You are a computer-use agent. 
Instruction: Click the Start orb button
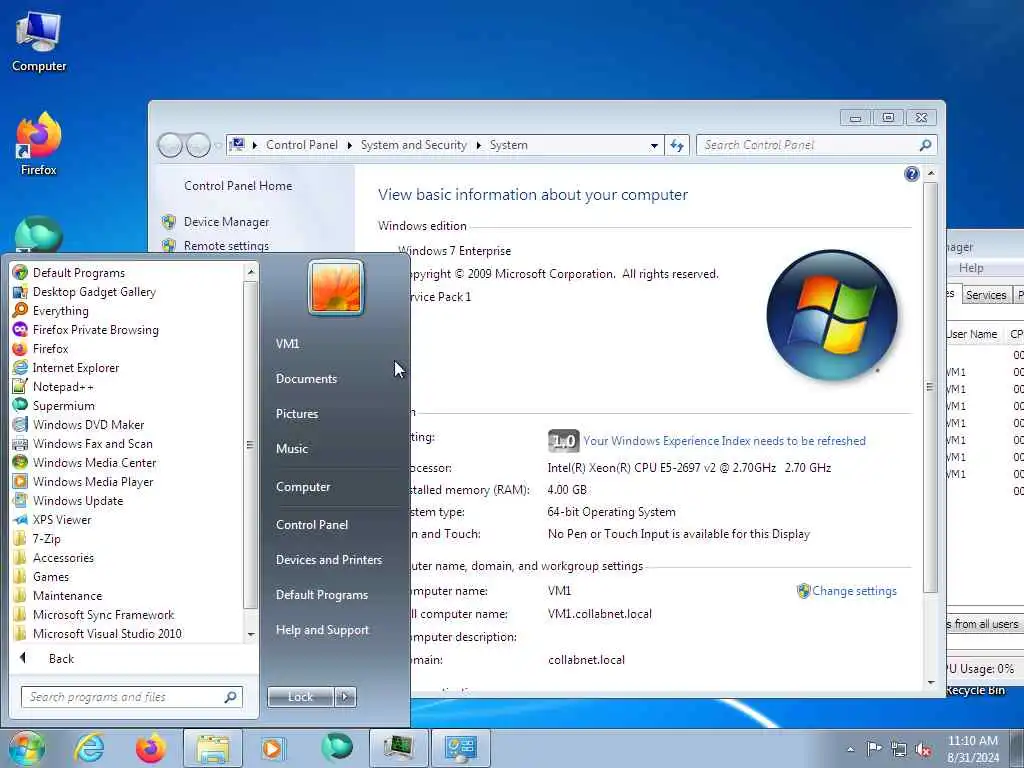(x=26, y=748)
